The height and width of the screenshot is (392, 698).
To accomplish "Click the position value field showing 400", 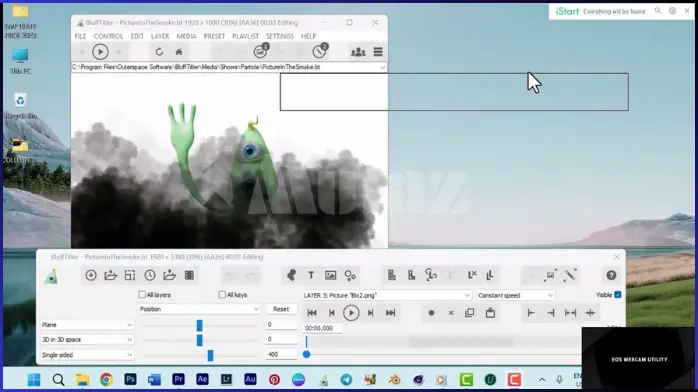I will pos(281,355).
